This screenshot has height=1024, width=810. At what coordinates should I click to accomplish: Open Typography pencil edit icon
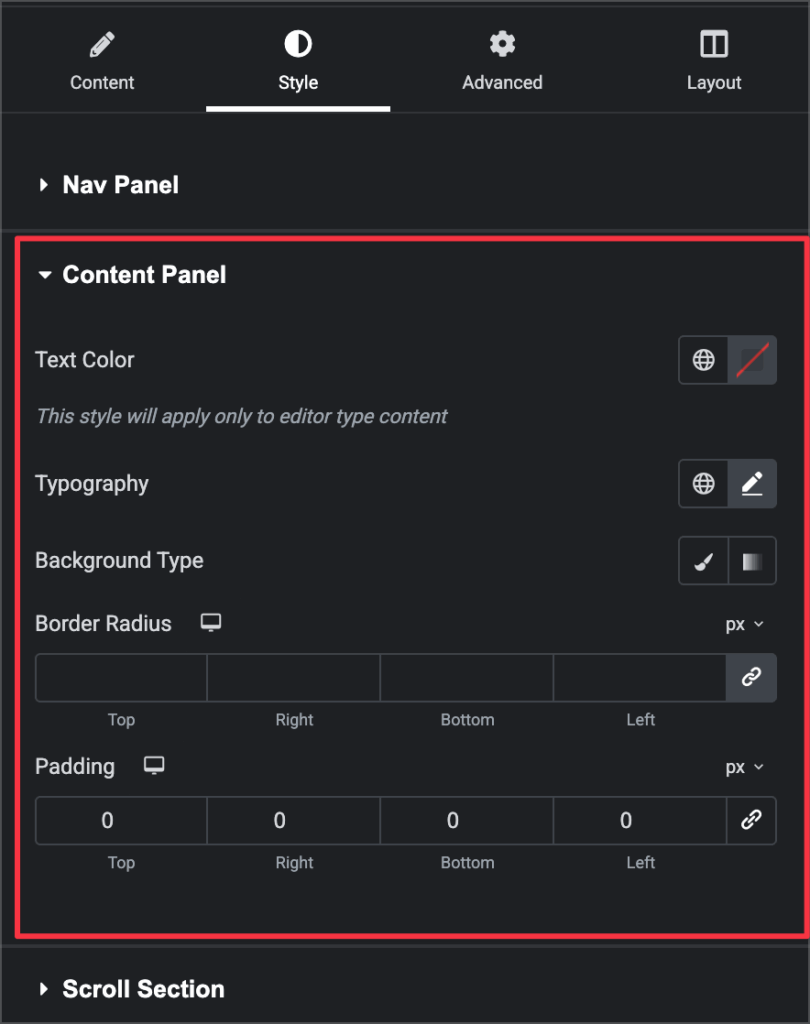752,484
